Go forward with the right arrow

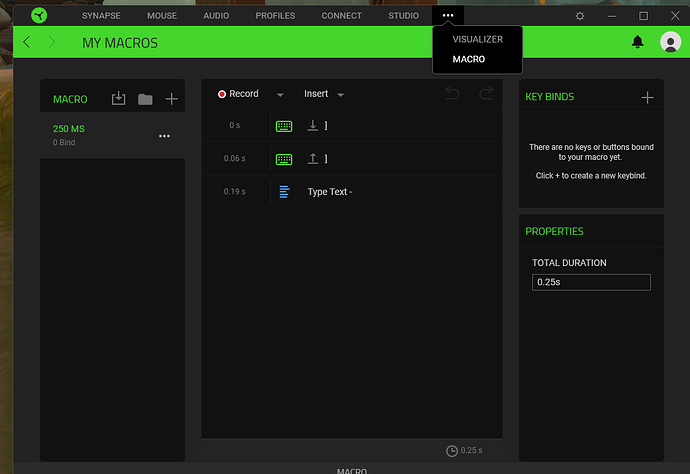point(52,42)
